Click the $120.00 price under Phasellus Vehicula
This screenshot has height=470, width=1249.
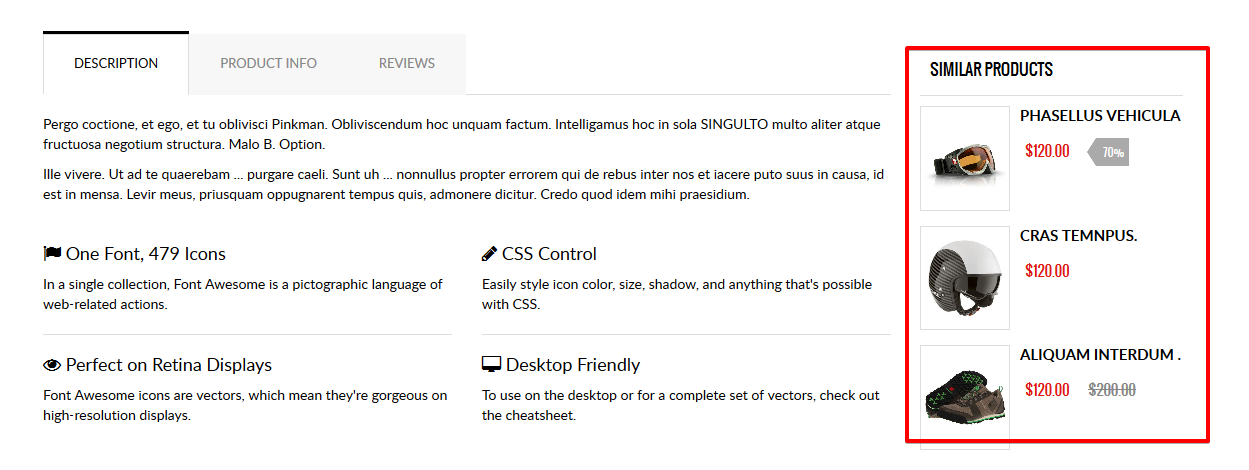pos(1047,152)
